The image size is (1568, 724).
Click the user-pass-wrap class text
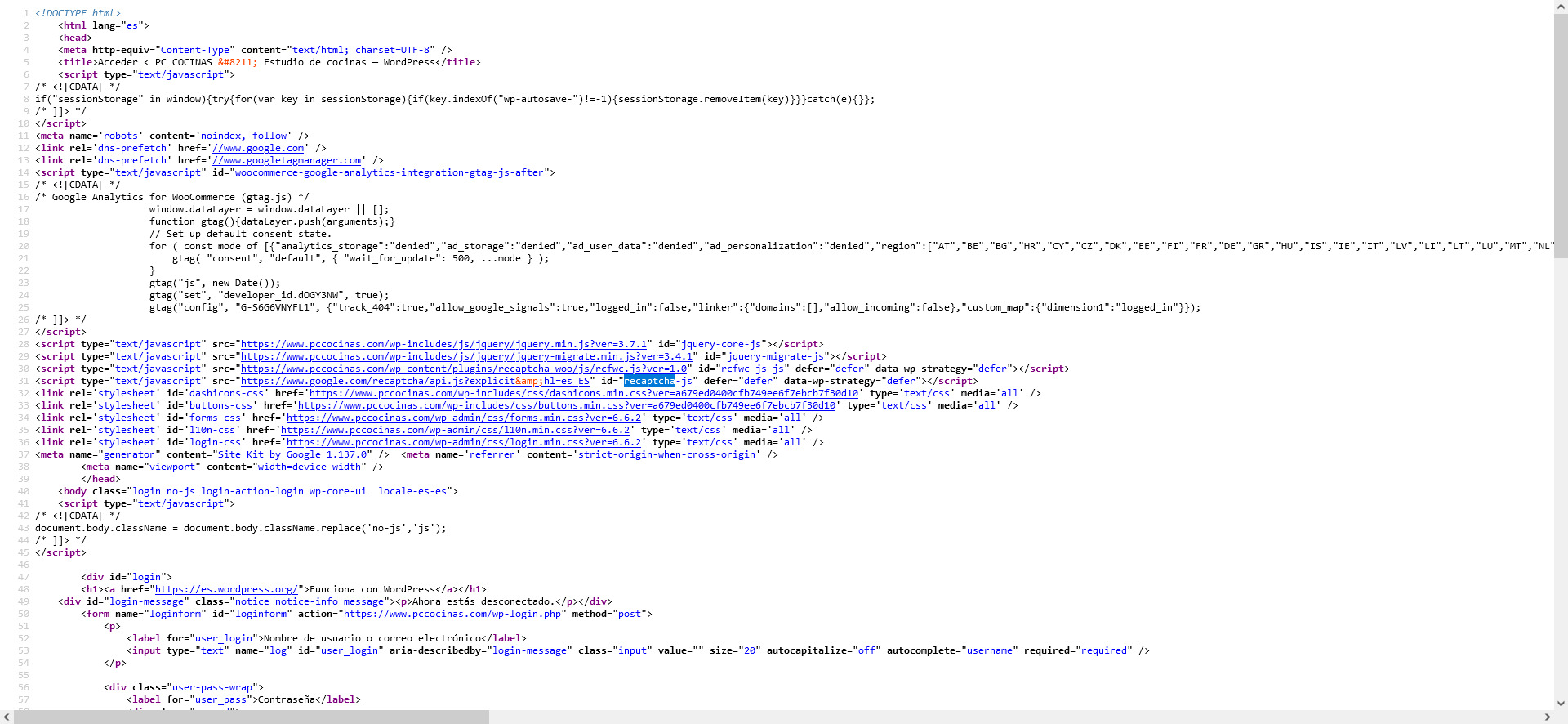point(212,687)
